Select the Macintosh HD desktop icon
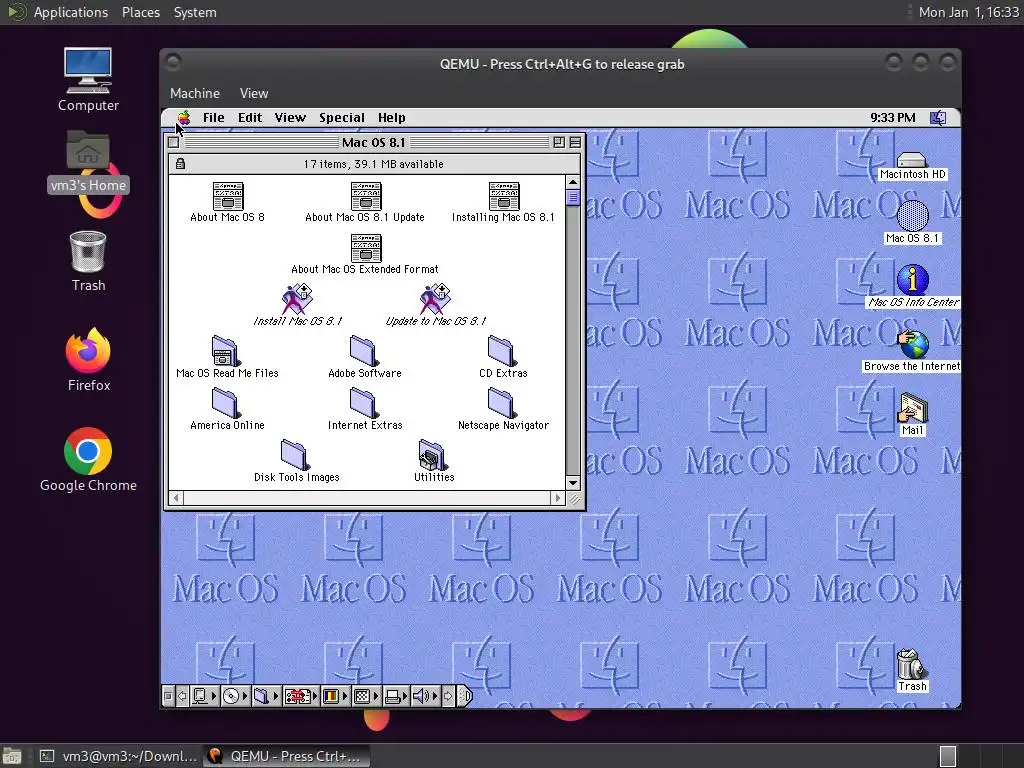This screenshot has height=768, width=1024. [x=912, y=166]
